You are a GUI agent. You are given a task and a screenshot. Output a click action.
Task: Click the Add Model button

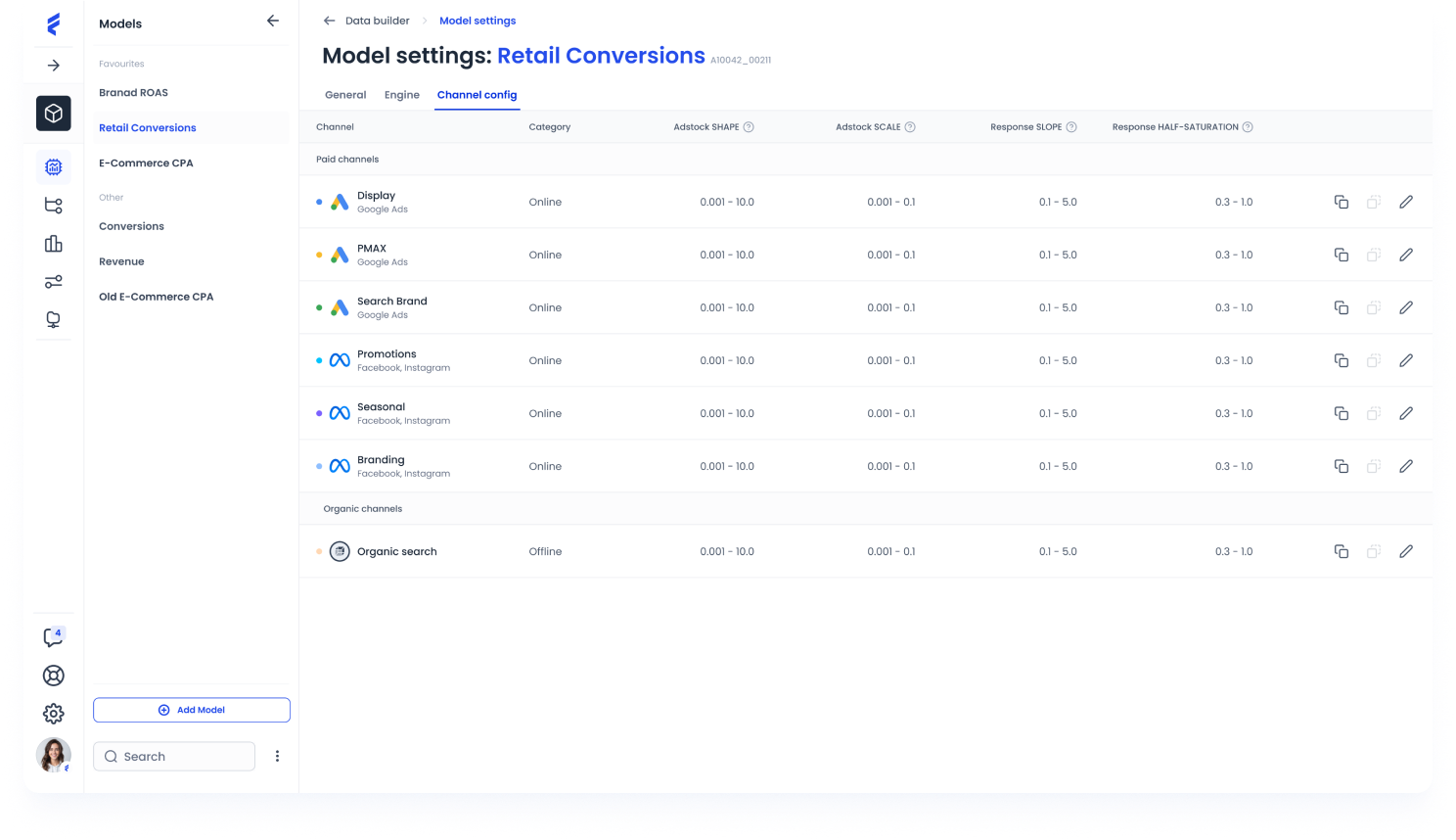[x=192, y=710]
